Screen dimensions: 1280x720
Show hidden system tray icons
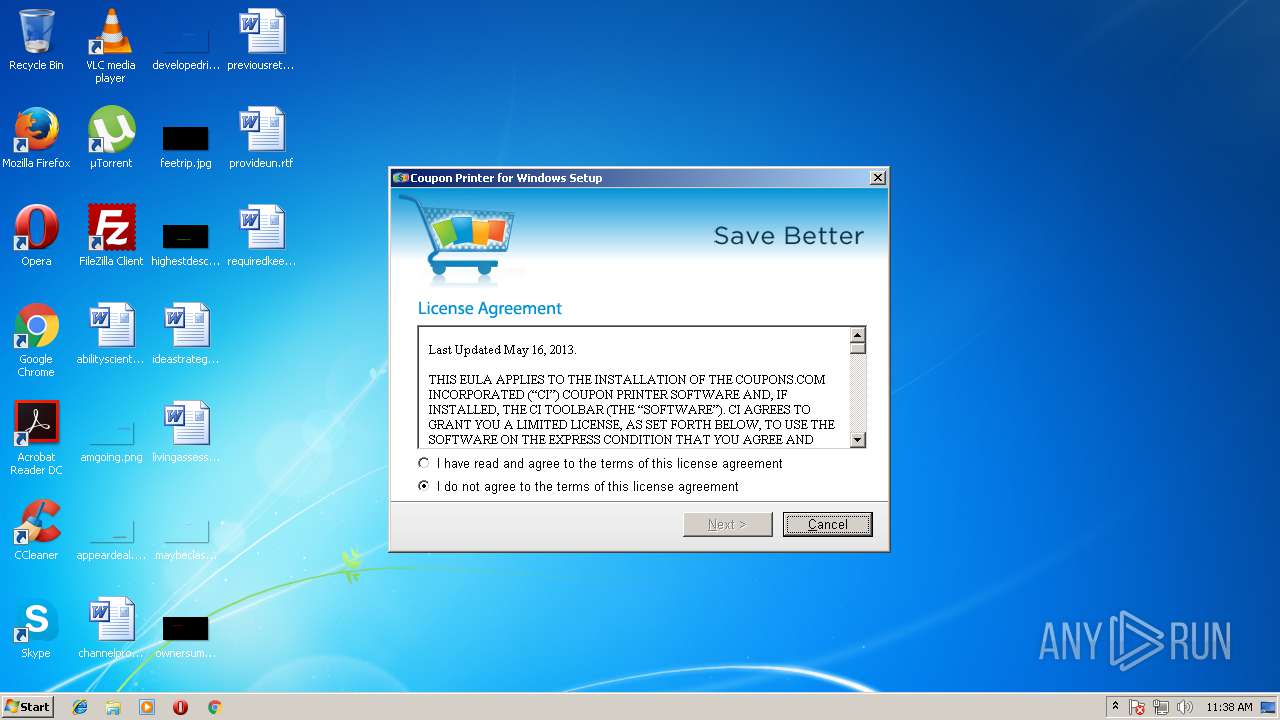(x=1115, y=707)
